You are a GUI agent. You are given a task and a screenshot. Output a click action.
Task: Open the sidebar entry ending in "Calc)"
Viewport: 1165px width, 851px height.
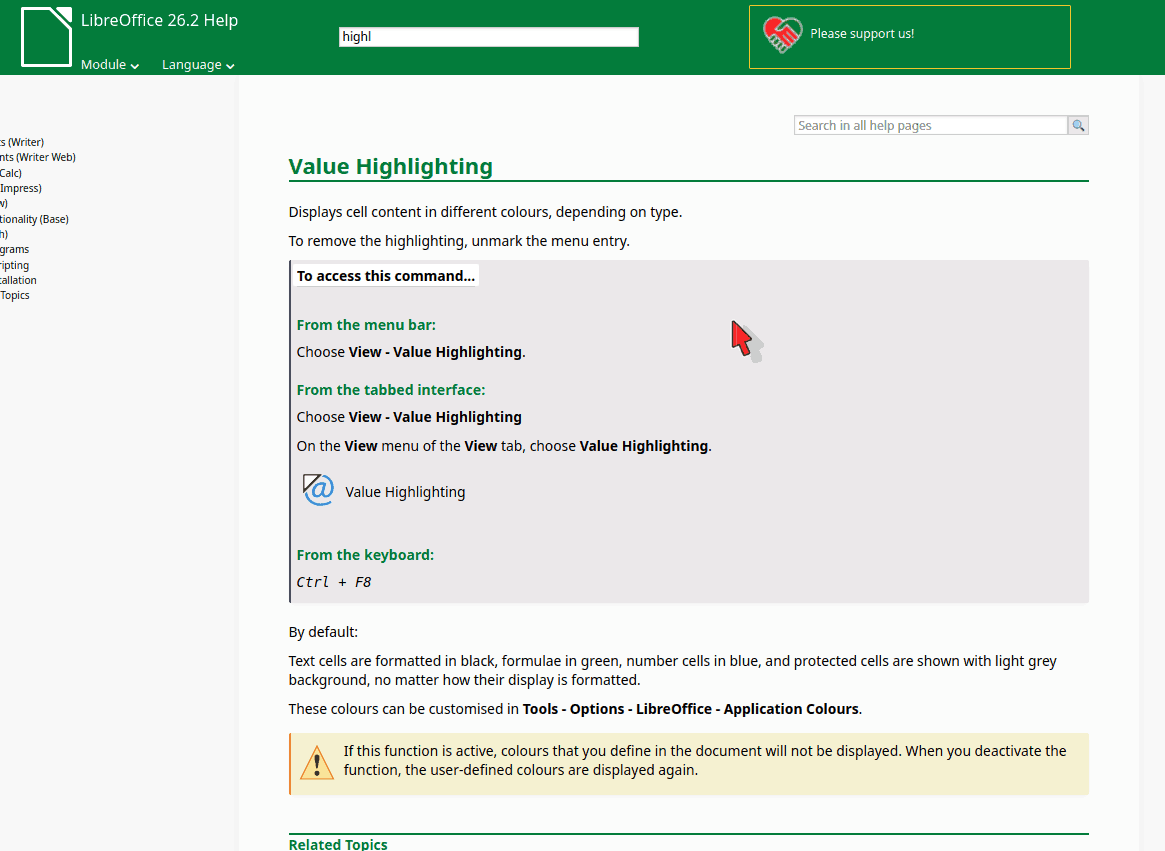(x=11, y=173)
